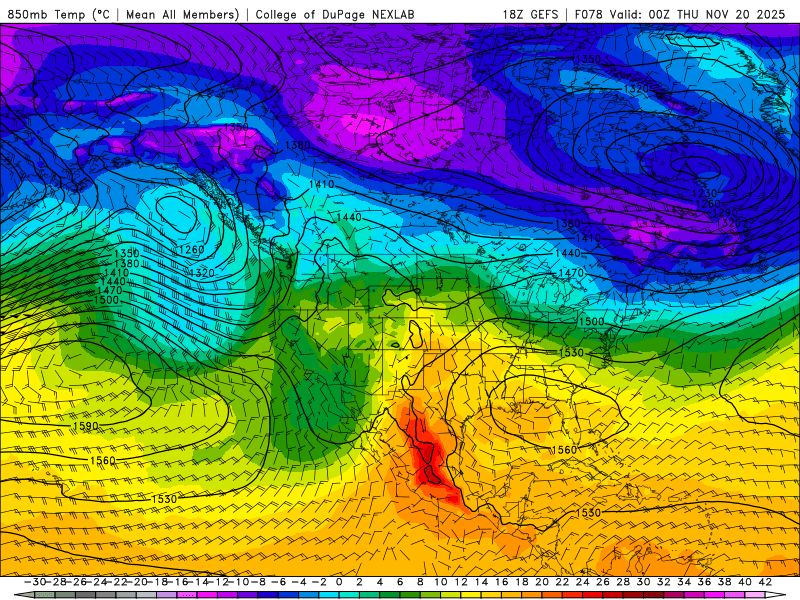Click the -16 temperature scale value
This screenshot has width=800, height=600.
(x=178, y=582)
